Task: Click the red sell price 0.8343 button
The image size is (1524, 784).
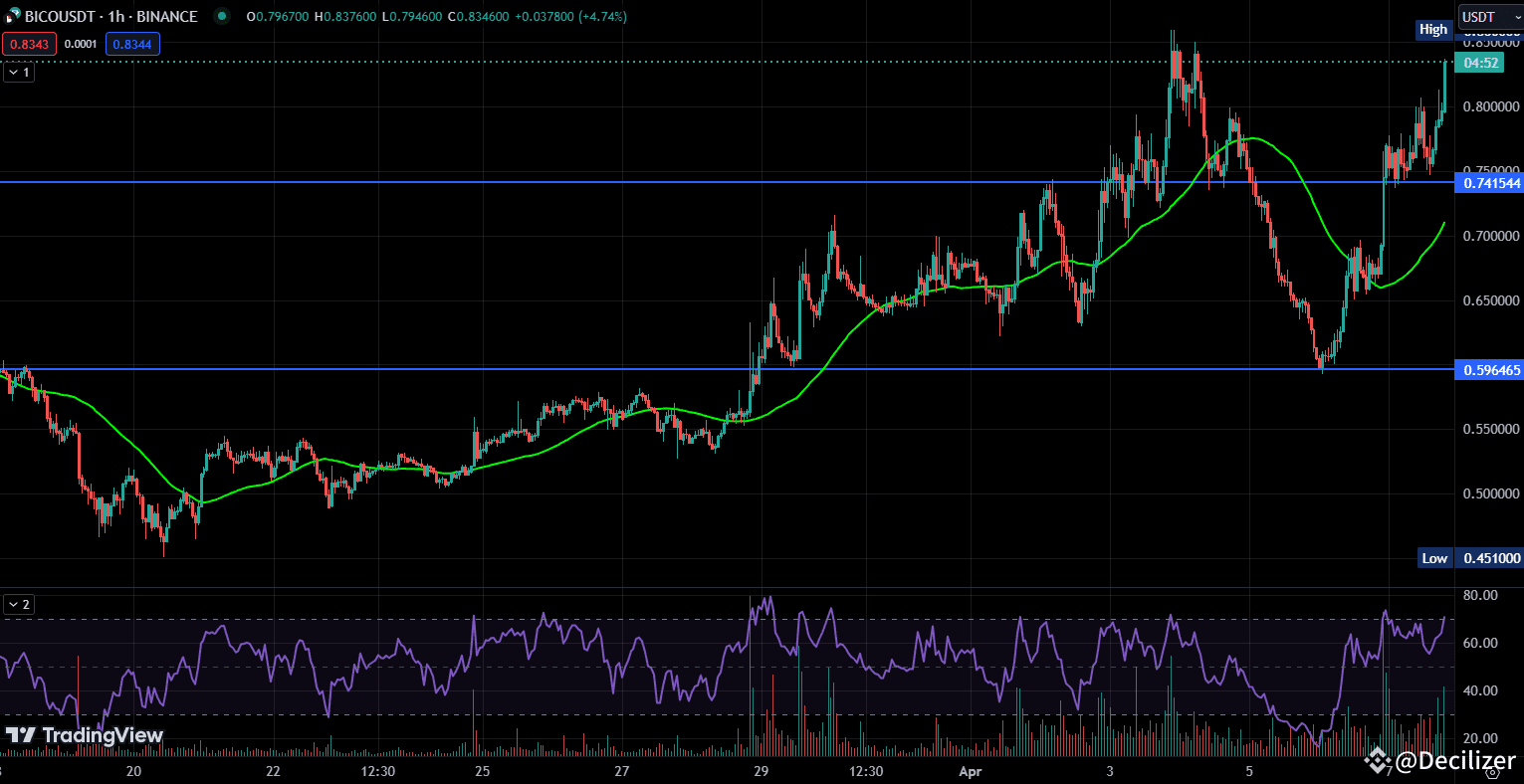Action: point(27,44)
